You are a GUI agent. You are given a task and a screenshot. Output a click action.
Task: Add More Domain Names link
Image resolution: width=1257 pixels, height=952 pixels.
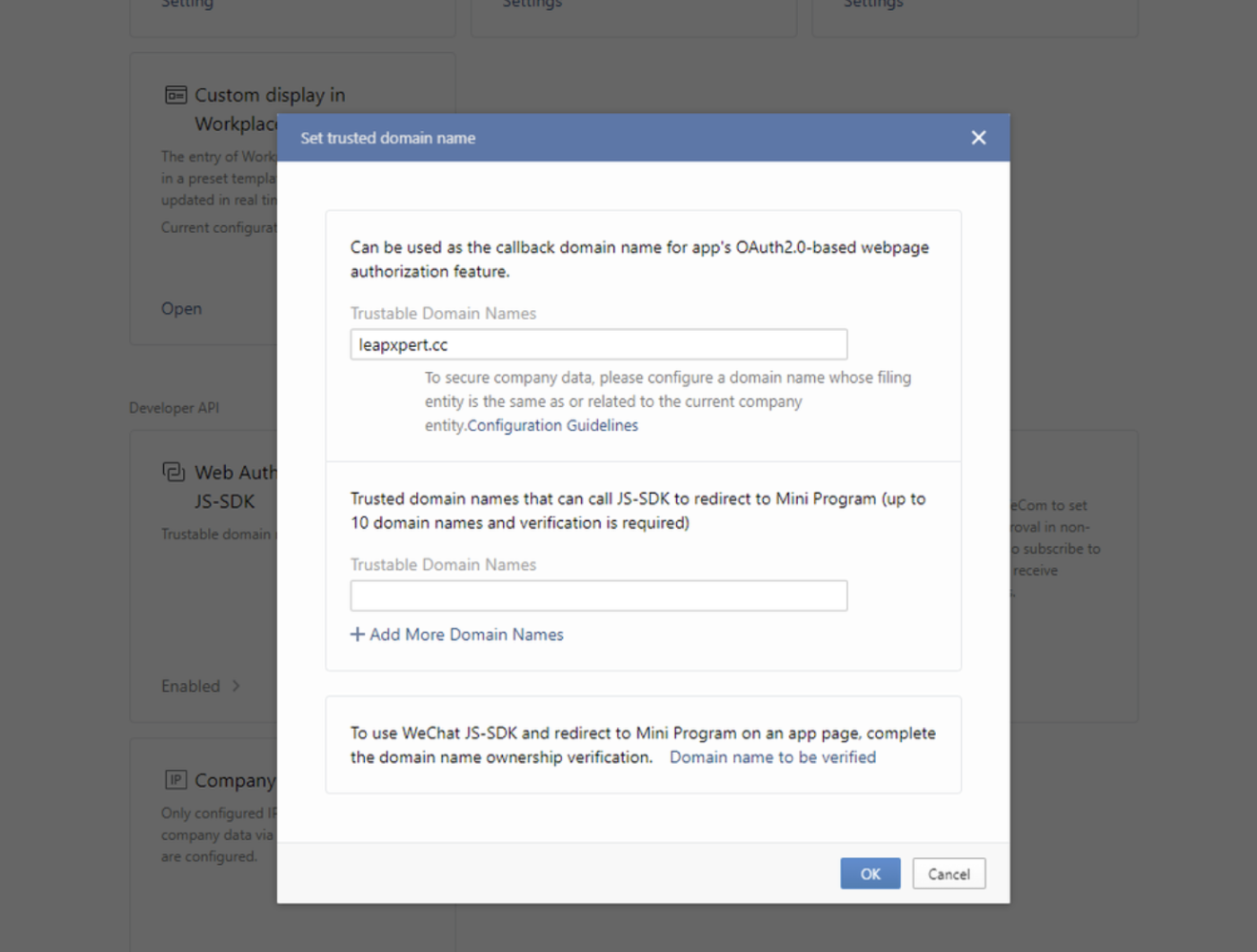click(x=457, y=635)
